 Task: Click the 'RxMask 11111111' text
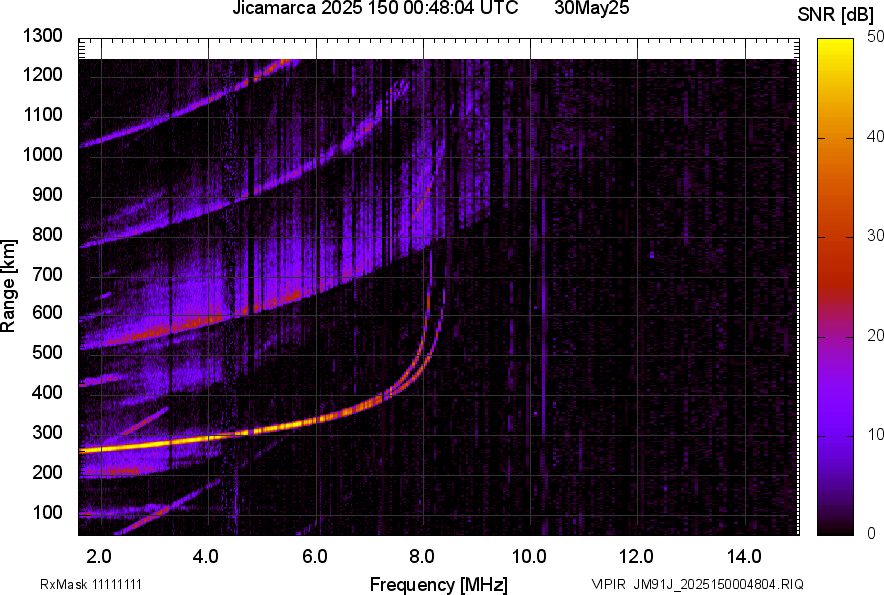[90, 584]
